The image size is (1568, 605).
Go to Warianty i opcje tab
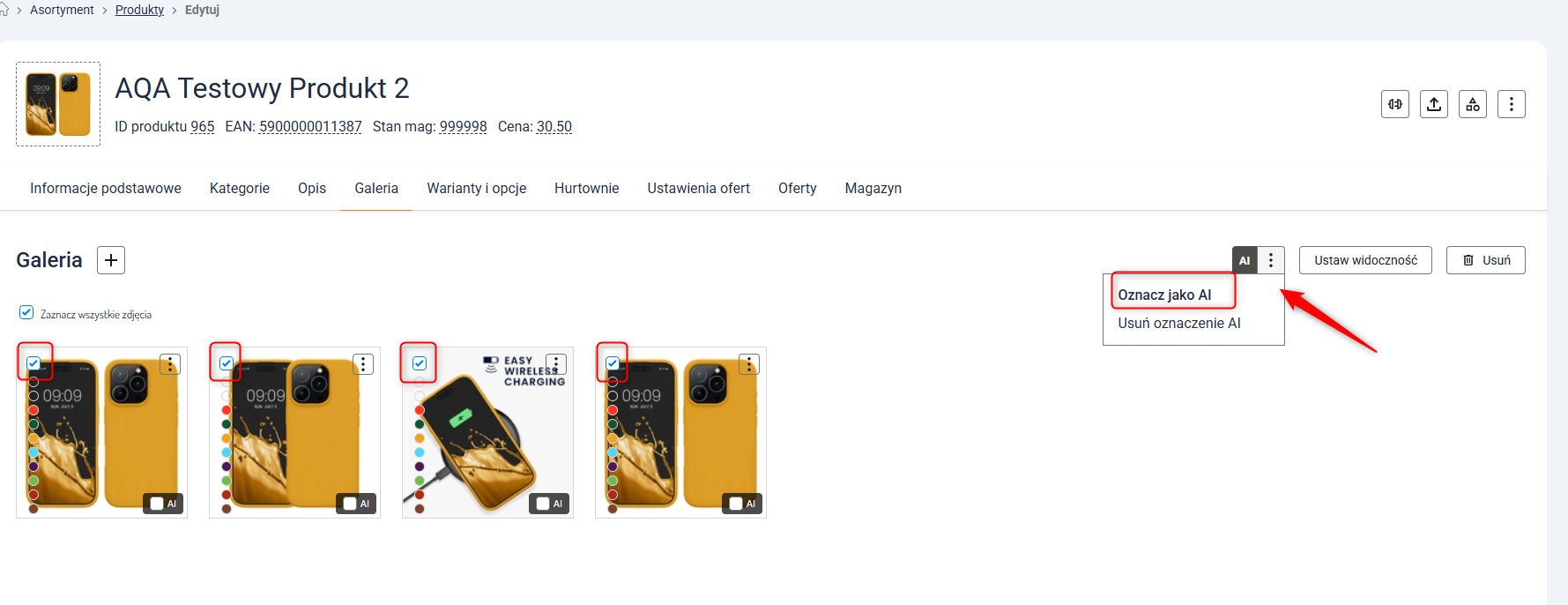pos(477,188)
